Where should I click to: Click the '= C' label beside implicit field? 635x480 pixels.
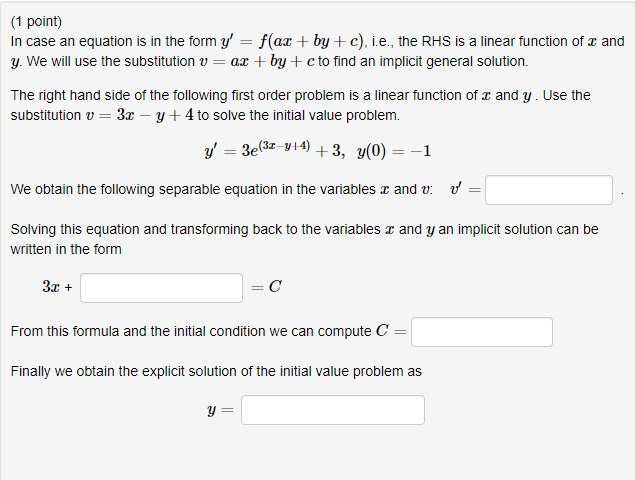click(x=266, y=287)
